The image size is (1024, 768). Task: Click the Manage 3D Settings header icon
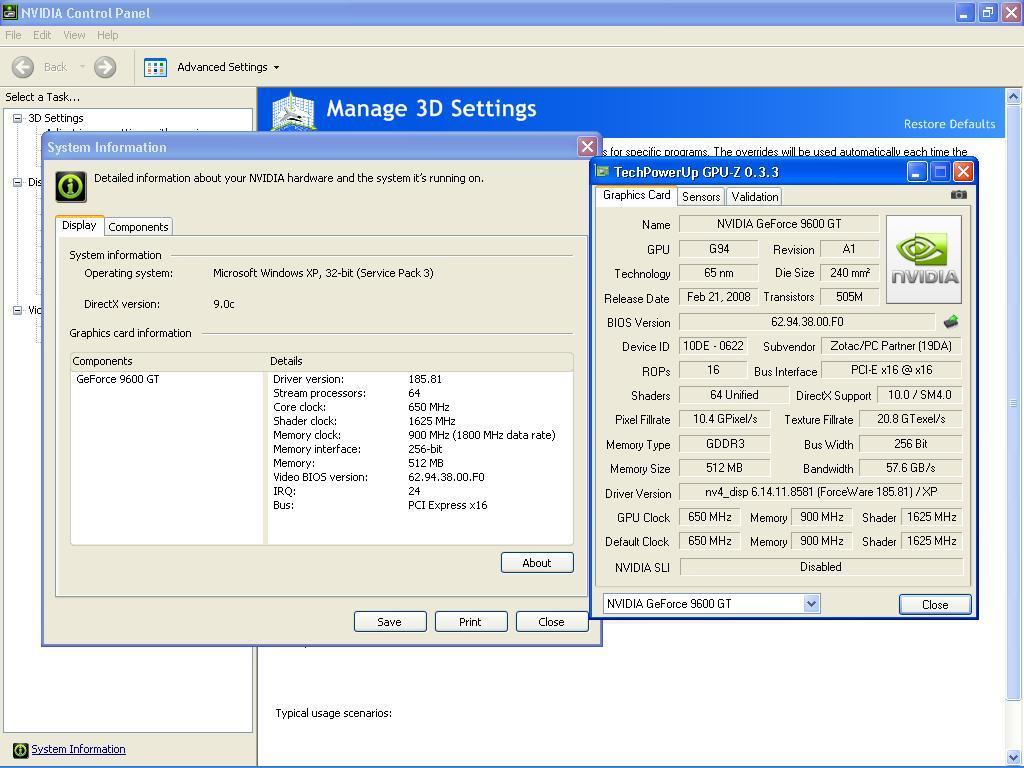pos(293,110)
